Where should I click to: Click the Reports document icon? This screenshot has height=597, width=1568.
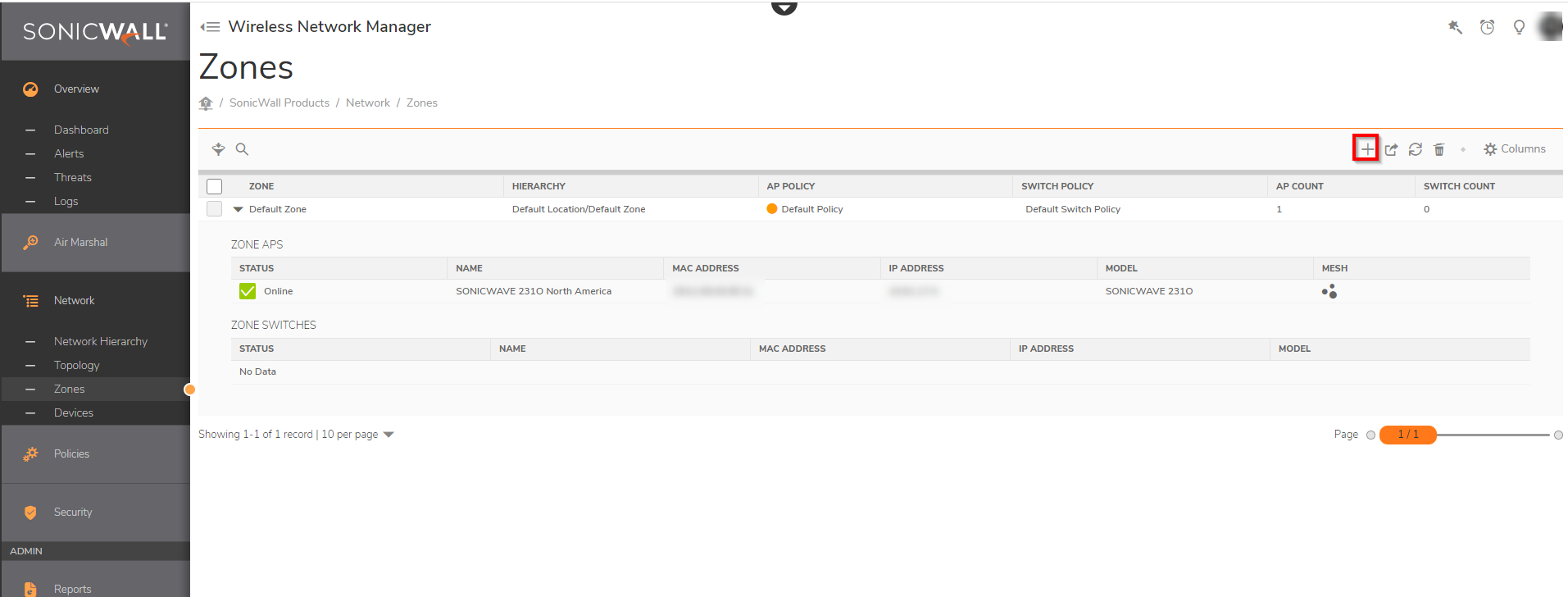click(30, 589)
